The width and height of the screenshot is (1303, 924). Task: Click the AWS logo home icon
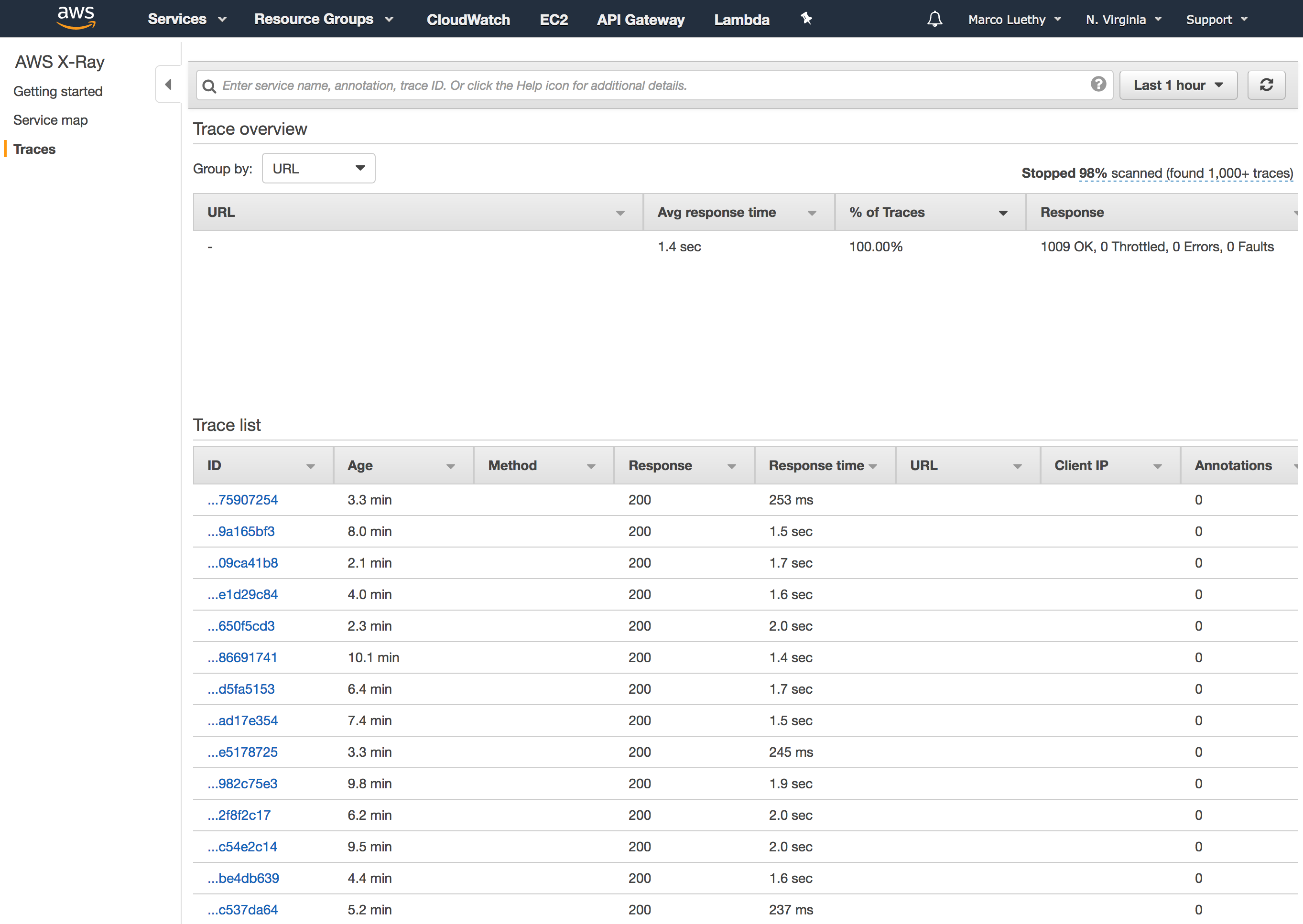[76, 18]
